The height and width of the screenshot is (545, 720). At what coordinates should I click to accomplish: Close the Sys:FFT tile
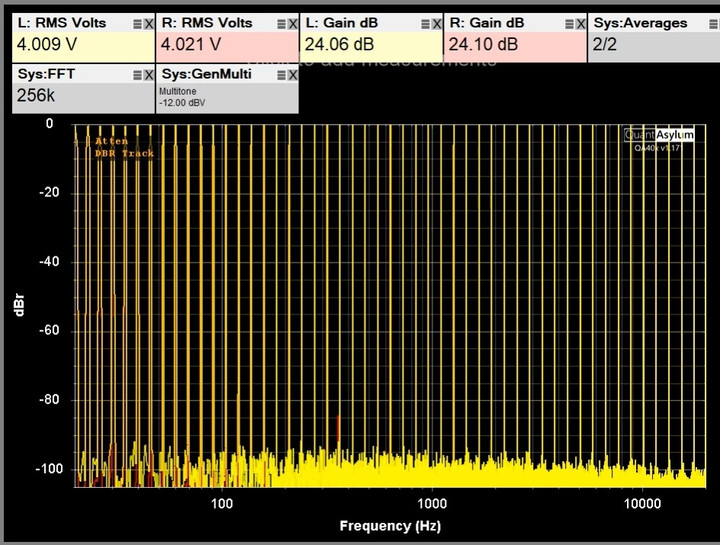pyautogui.click(x=149, y=75)
